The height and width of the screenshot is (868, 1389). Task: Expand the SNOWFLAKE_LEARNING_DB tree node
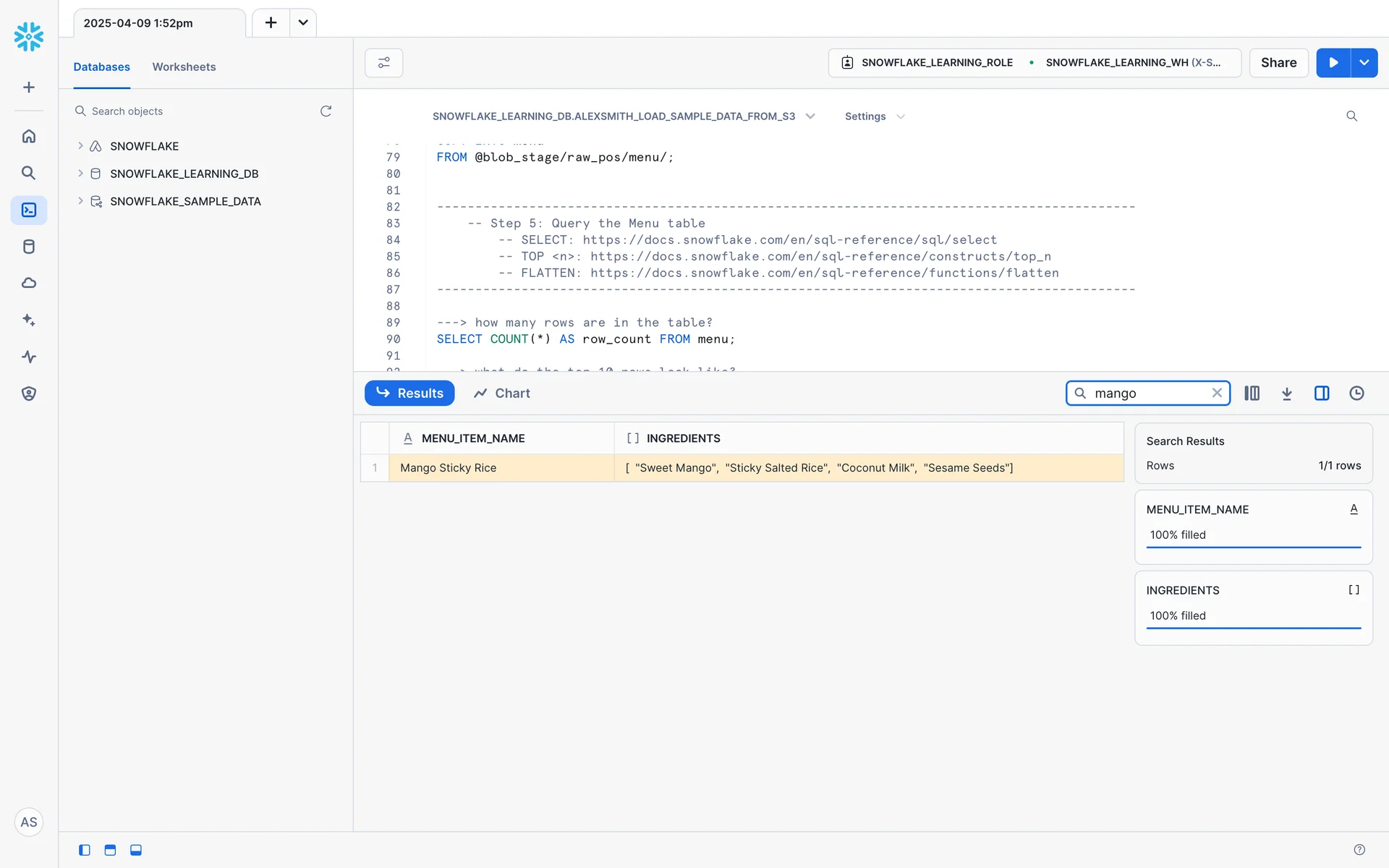(x=80, y=174)
